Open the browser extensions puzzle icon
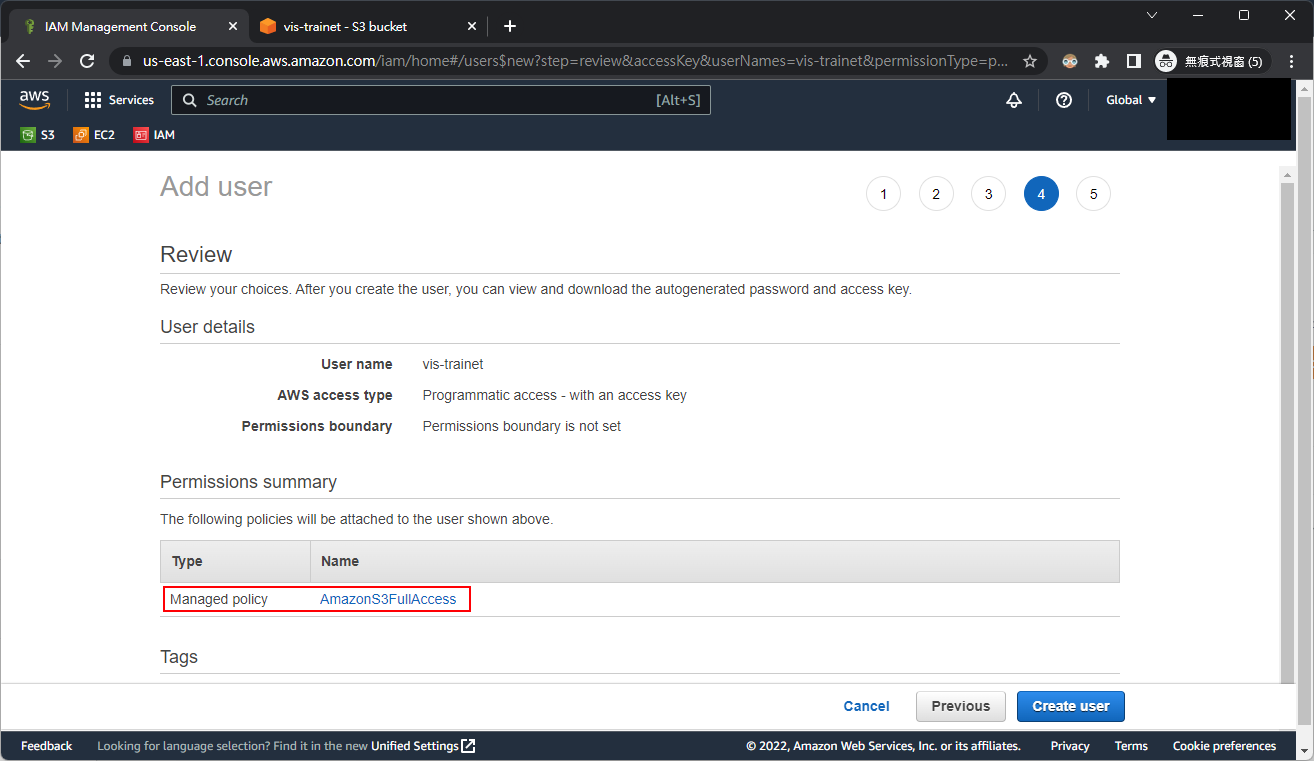Viewport: 1314px width, 761px height. (x=1102, y=61)
